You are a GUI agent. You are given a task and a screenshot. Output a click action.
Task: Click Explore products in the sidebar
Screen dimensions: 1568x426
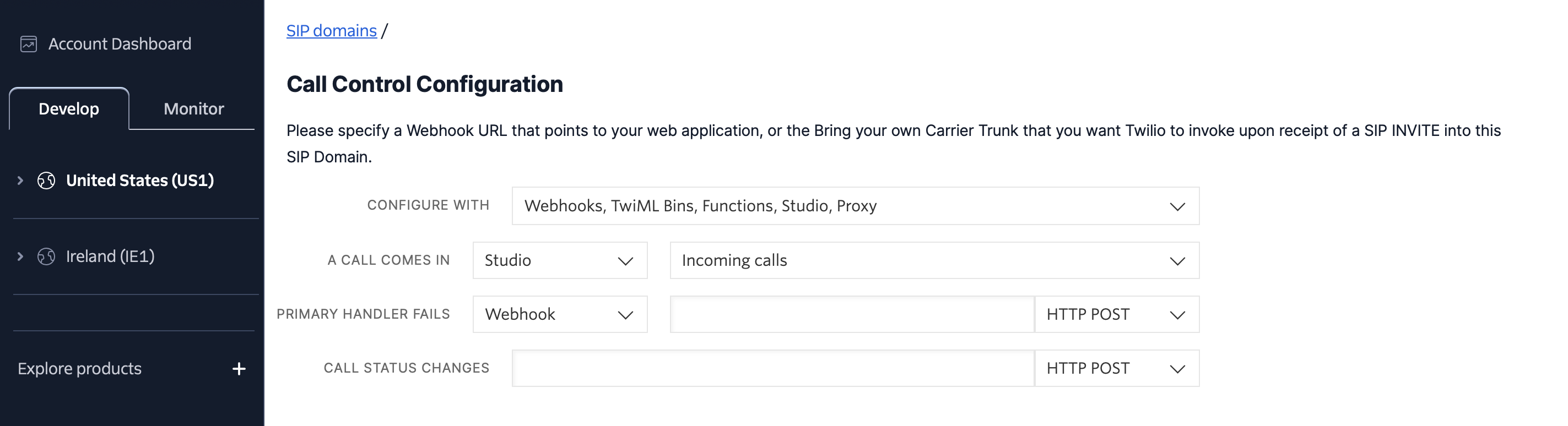(x=80, y=369)
